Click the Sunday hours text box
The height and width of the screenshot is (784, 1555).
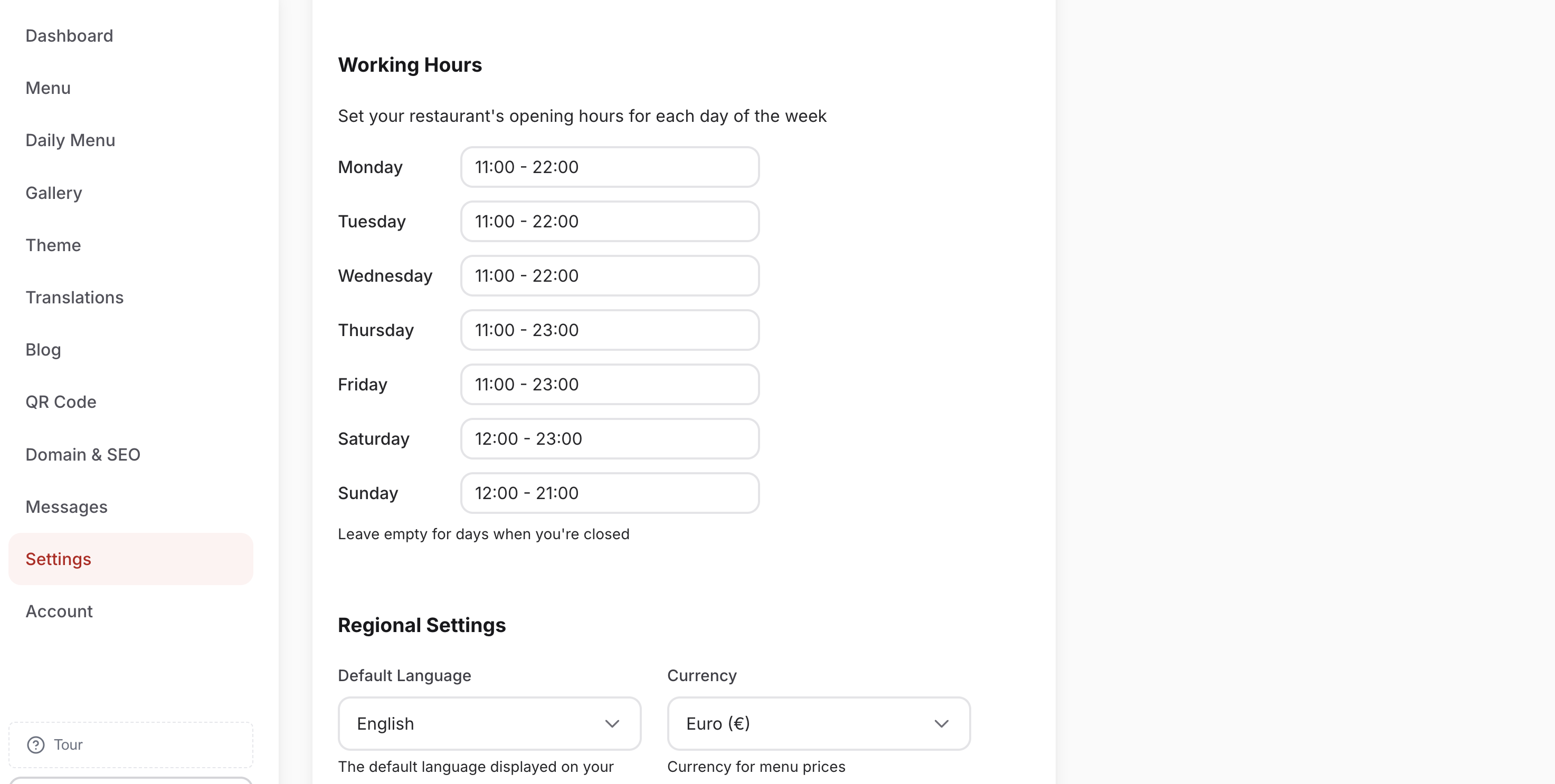[610, 493]
